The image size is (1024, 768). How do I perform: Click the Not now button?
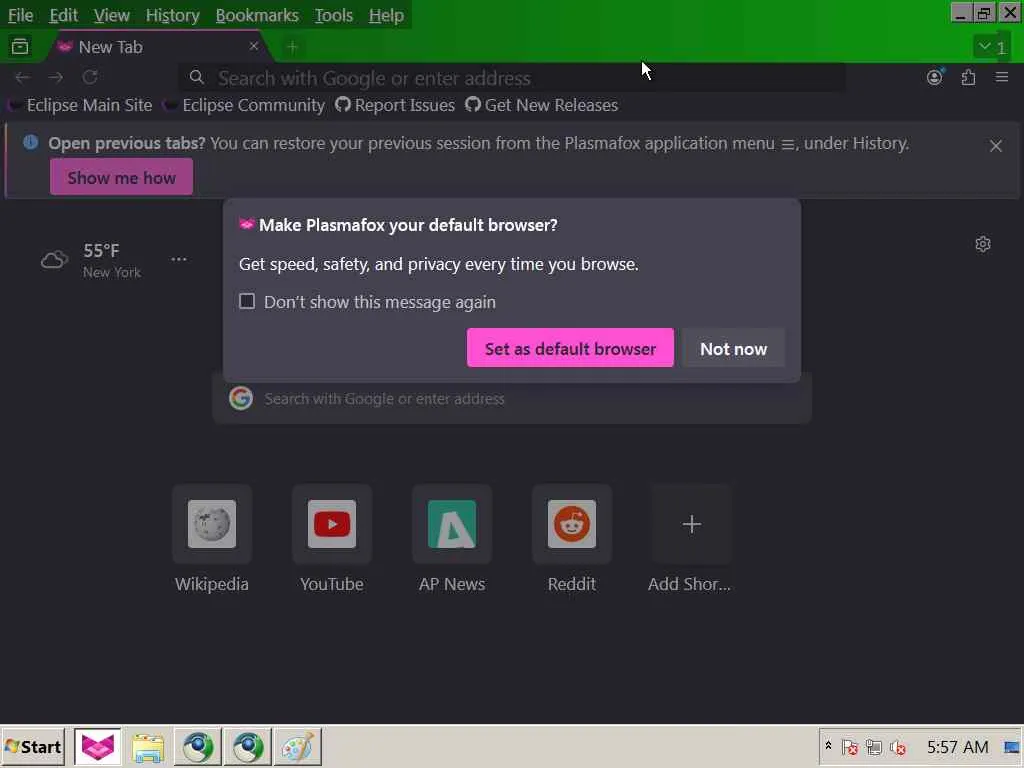coord(733,348)
